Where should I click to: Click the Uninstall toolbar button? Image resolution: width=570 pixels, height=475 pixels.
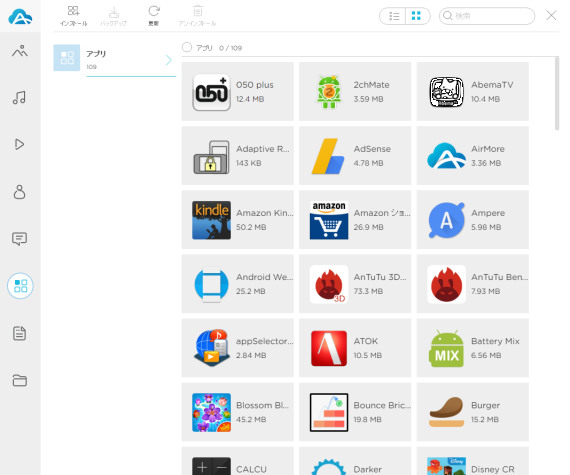[197, 16]
